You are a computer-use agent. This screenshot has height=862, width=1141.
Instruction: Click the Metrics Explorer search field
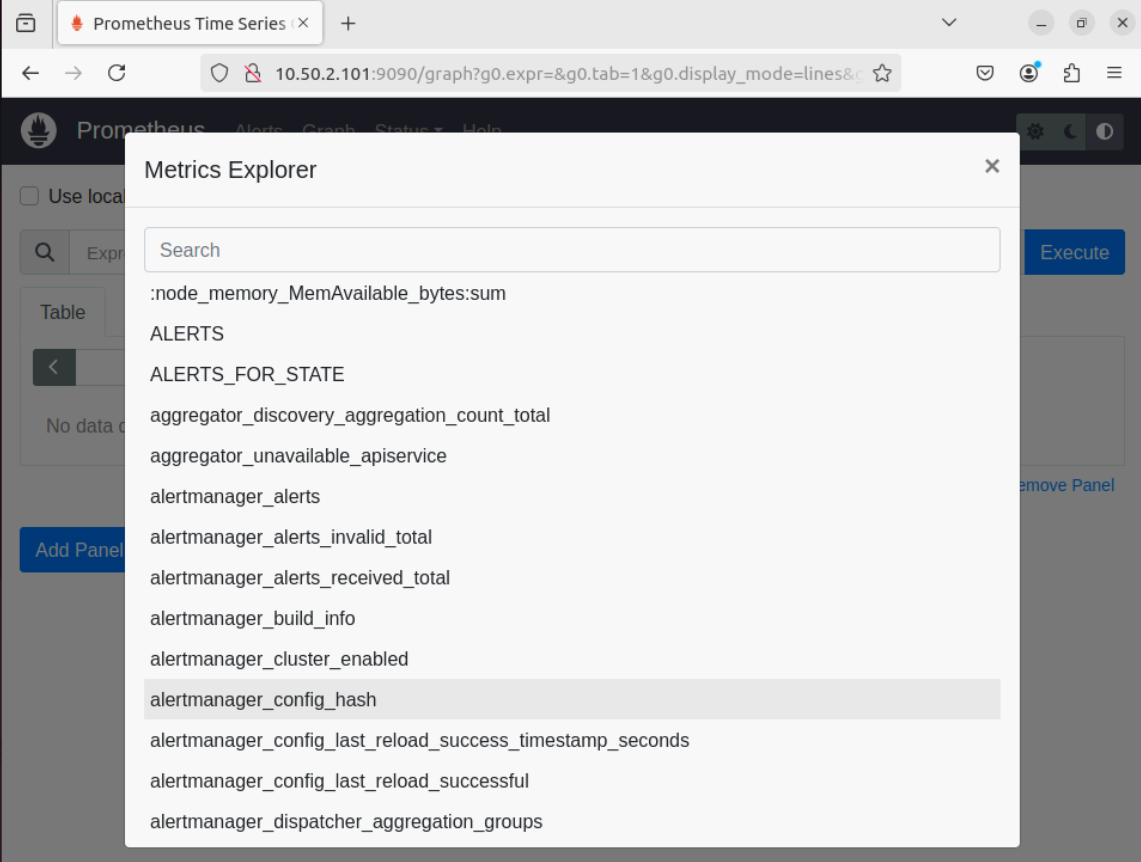[572, 250]
